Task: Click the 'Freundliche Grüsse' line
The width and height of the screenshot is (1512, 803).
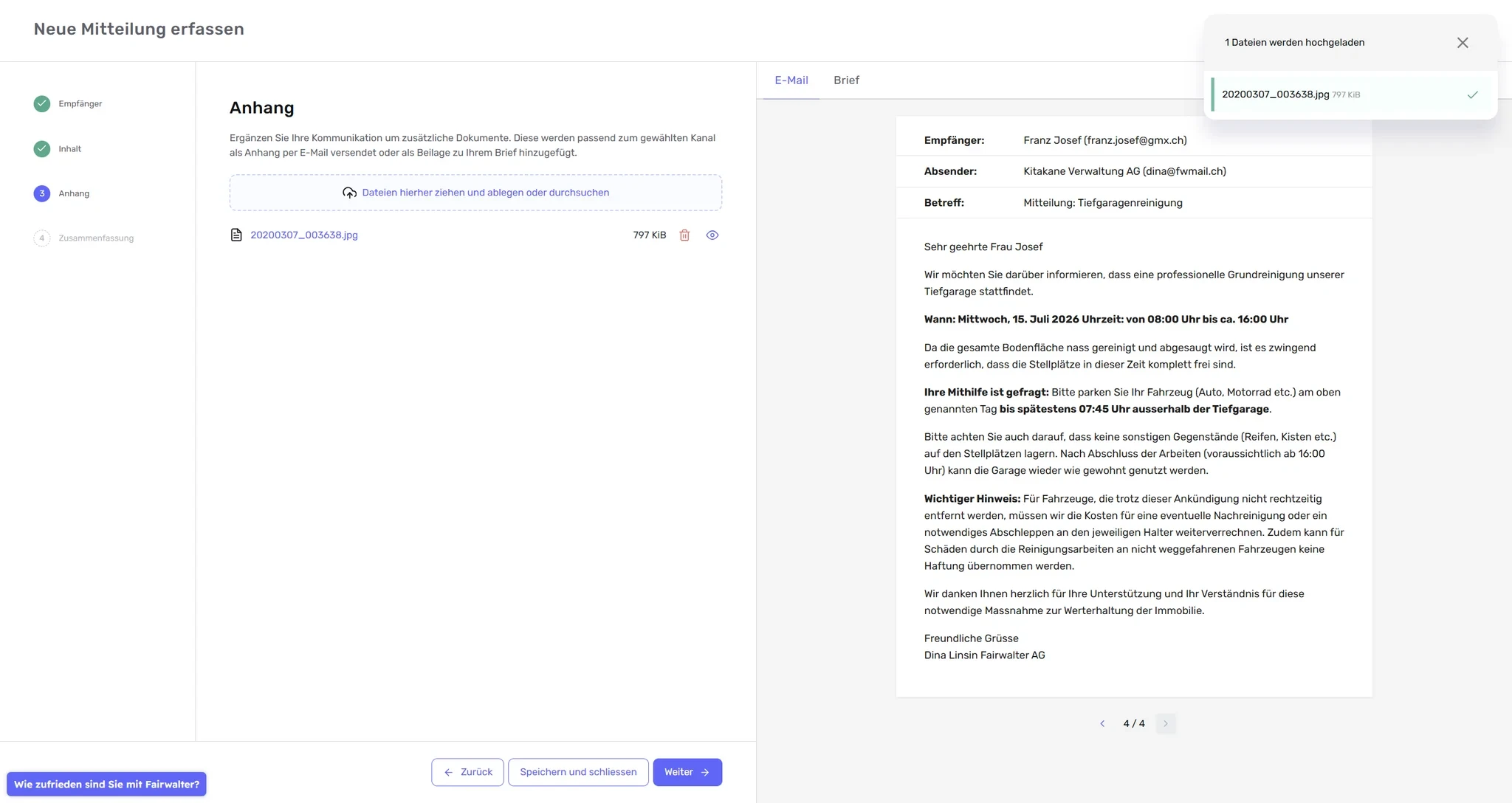Action: (x=972, y=638)
